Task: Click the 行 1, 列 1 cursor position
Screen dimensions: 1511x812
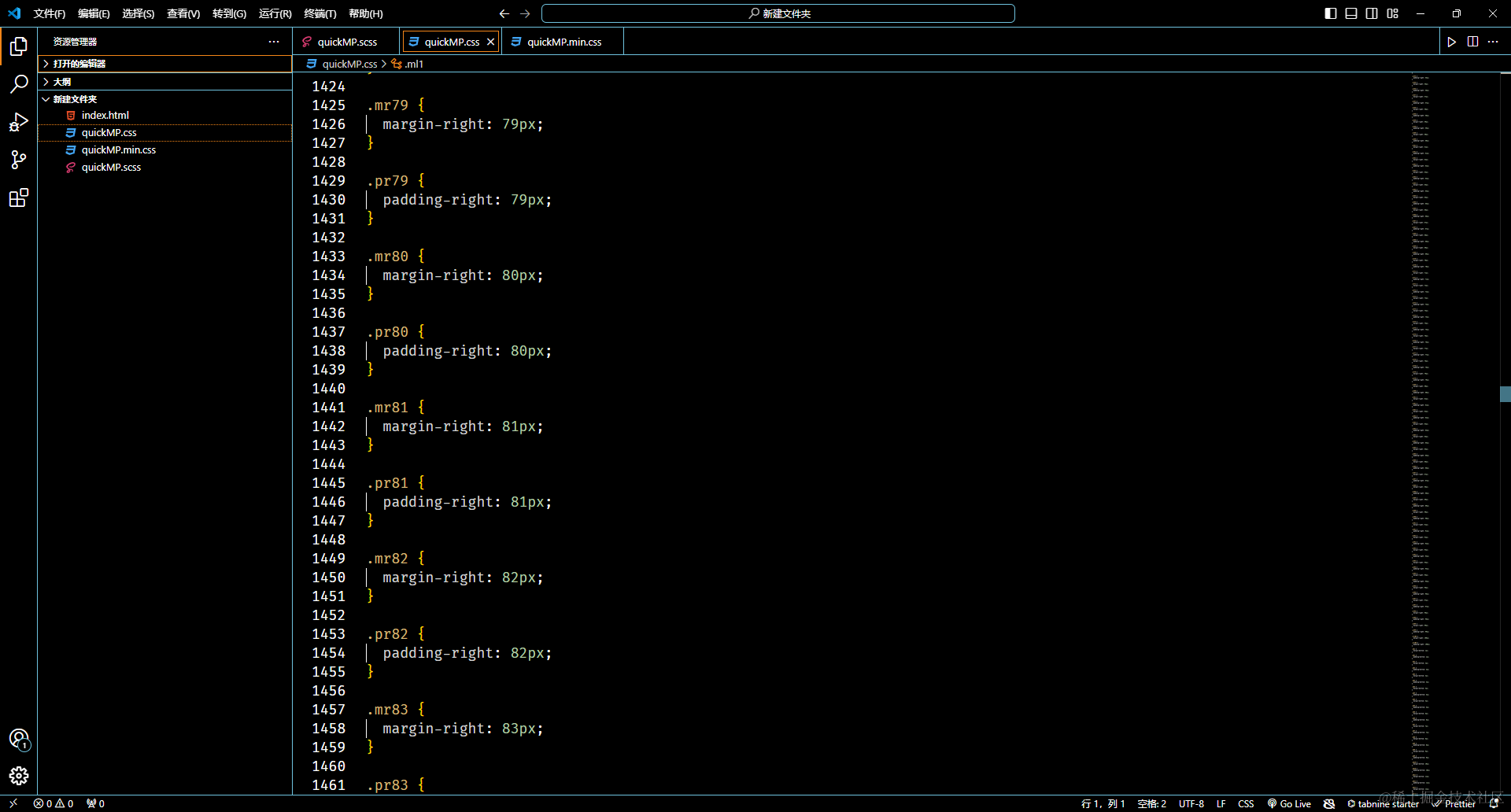Action: point(1103,803)
